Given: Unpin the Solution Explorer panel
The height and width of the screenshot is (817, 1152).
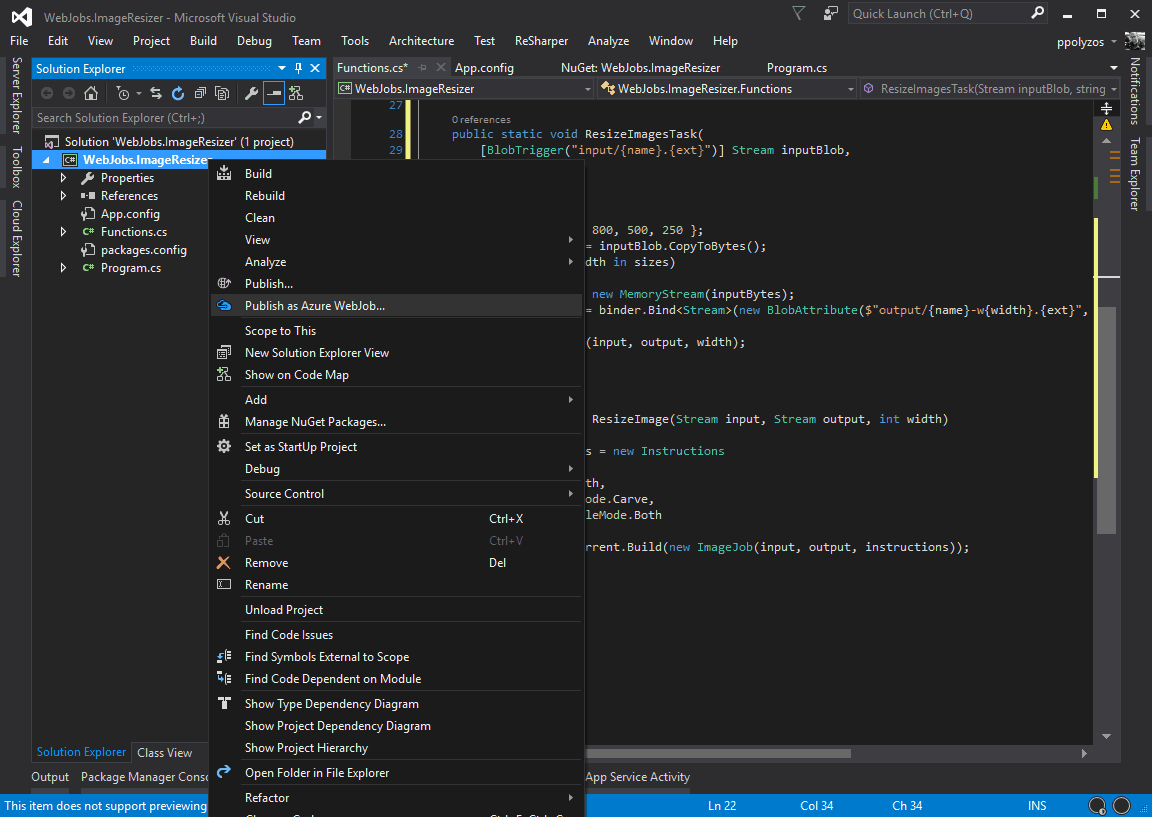Looking at the screenshot, I should [x=299, y=68].
